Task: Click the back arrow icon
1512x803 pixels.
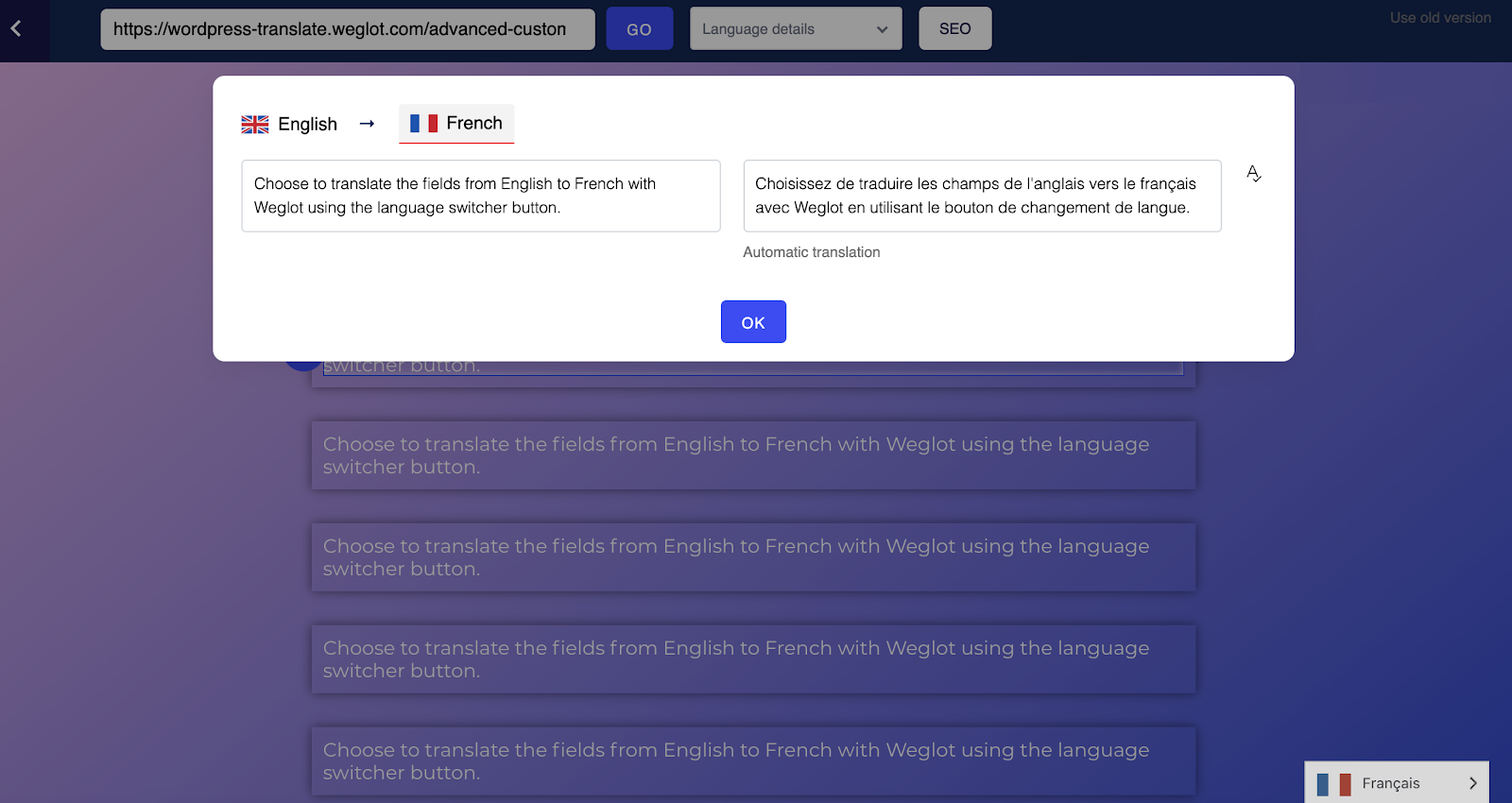Action: tap(16, 29)
